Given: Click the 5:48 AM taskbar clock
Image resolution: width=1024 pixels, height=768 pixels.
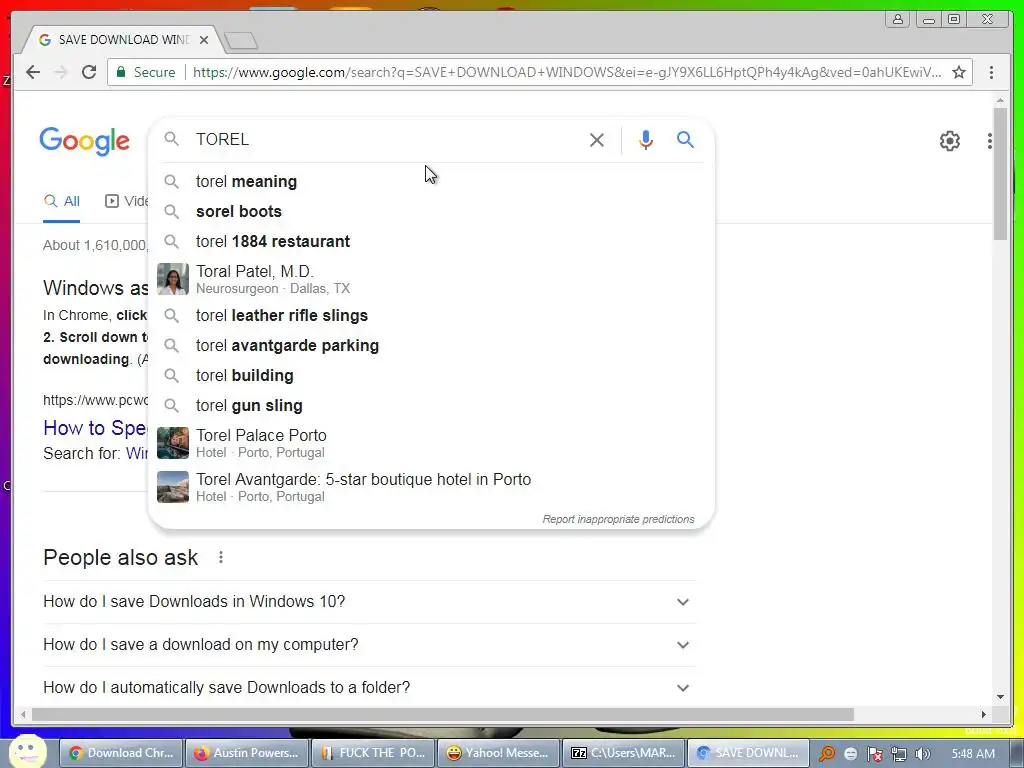Looking at the screenshot, I should tap(973, 754).
